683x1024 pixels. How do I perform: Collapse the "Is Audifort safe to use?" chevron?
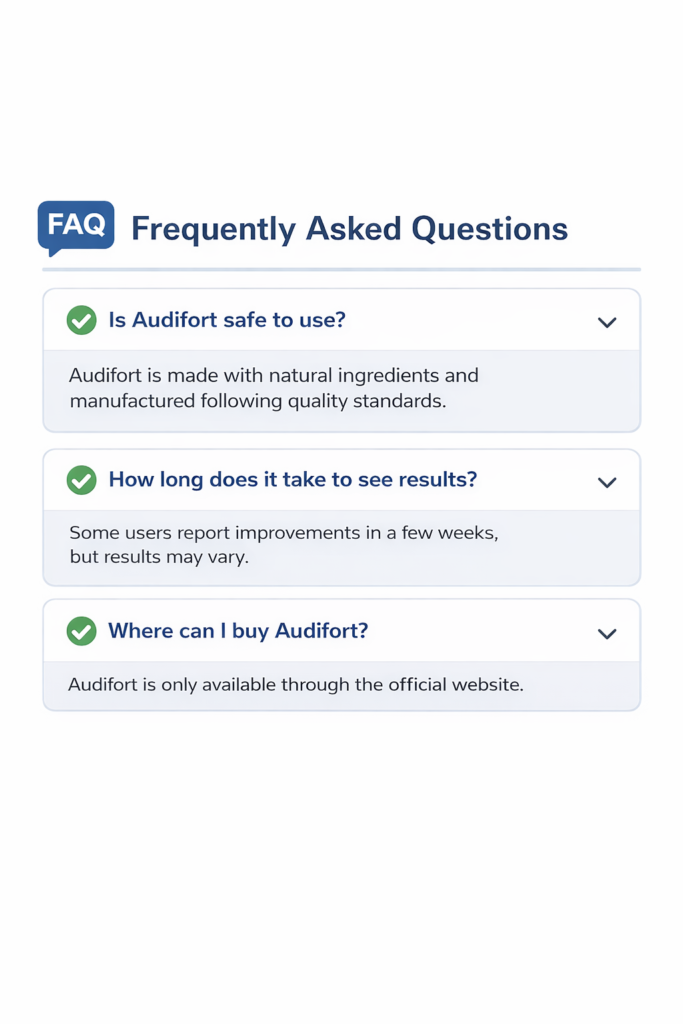[606, 322]
